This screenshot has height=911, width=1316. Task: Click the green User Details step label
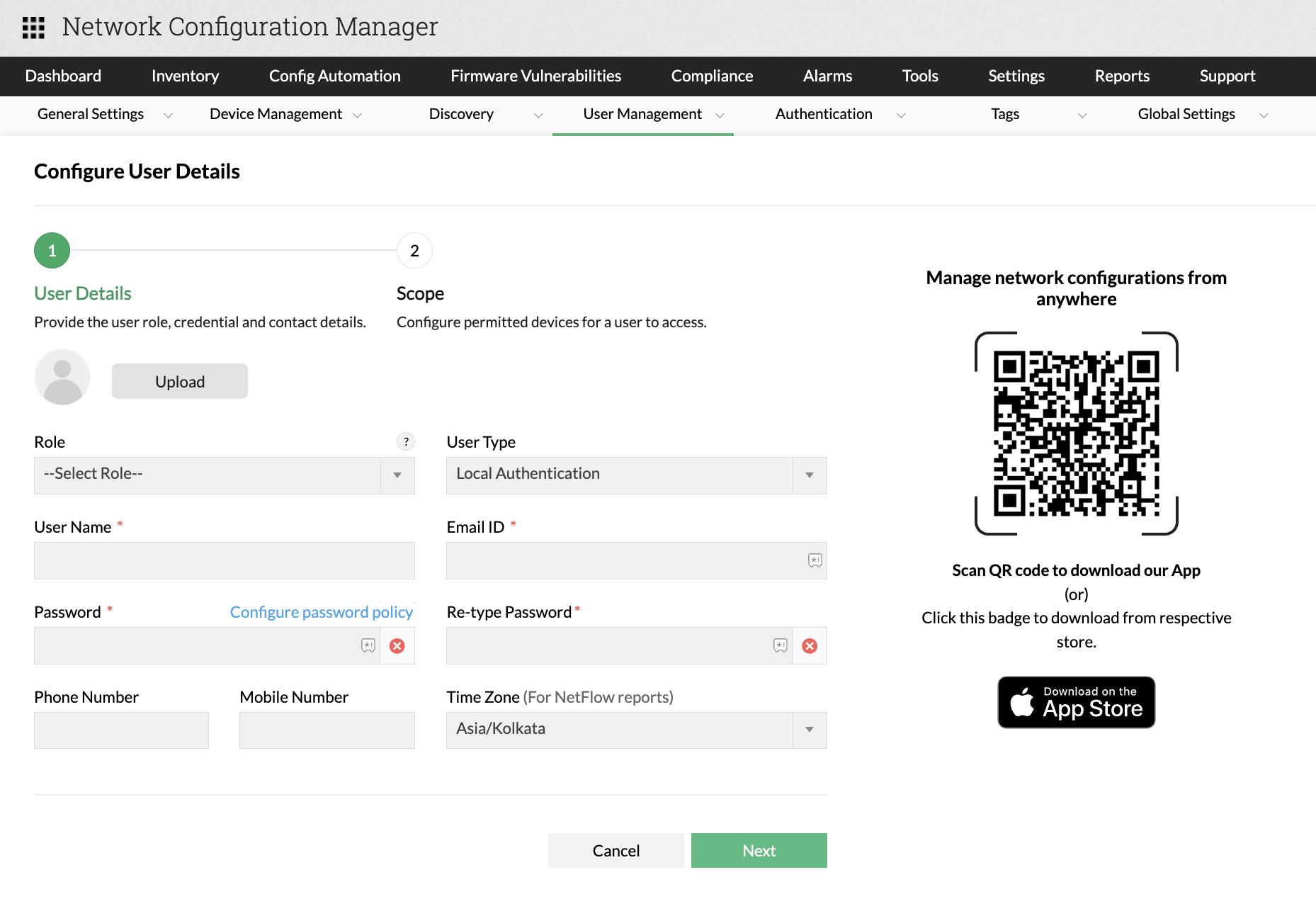(83, 293)
